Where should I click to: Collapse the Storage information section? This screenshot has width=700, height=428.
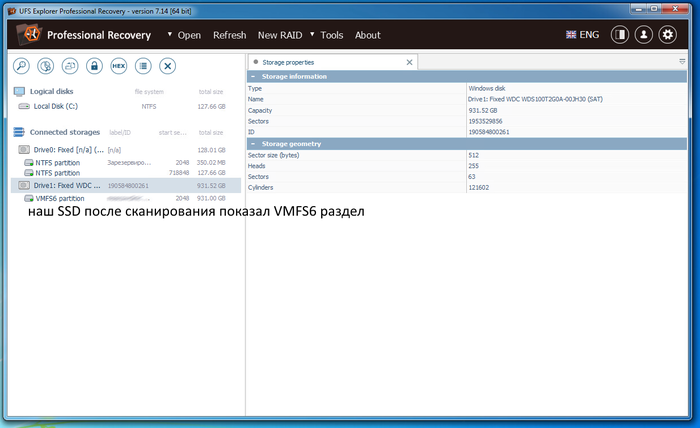[x=253, y=76]
